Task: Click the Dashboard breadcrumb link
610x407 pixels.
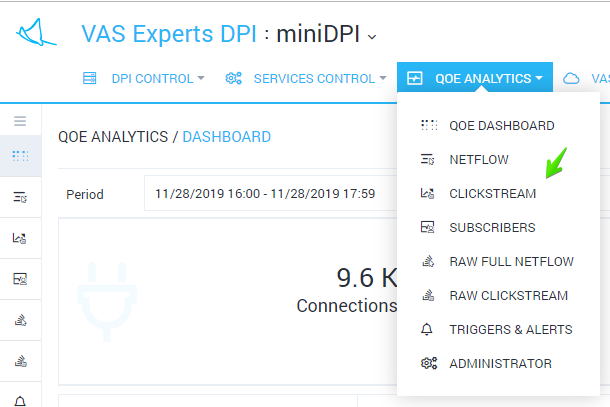Action: coord(226,137)
